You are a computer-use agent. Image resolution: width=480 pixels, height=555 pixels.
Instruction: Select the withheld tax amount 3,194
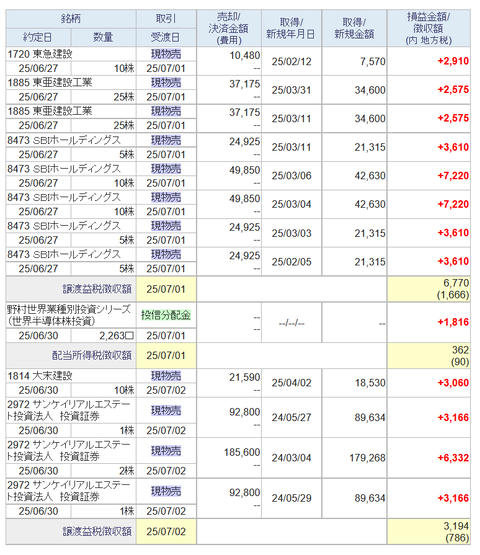point(456,526)
